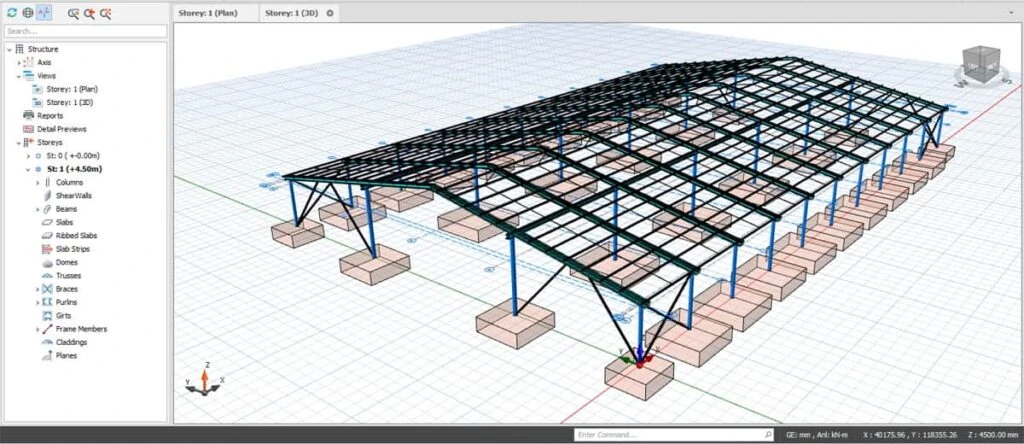Click the Frame Members icon
Screen dimensions: 1024x444
coord(47,329)
